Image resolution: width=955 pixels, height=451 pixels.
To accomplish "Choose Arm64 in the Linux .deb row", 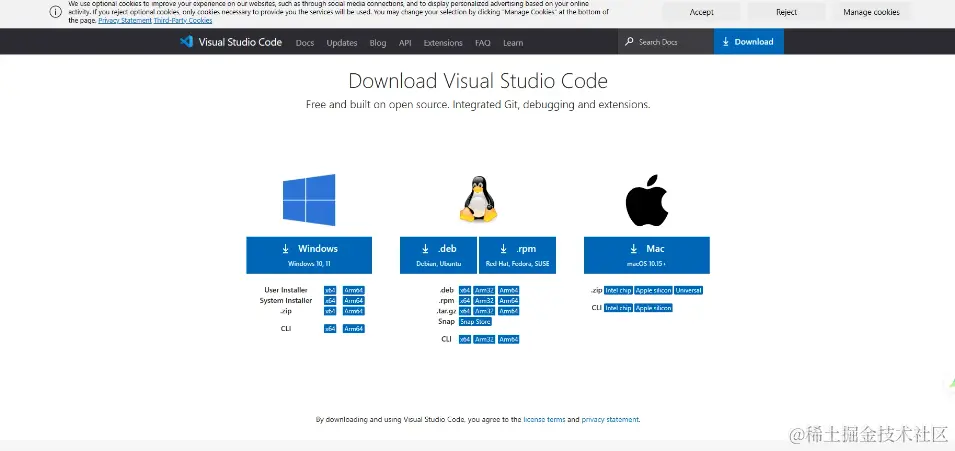I will 509,291.
